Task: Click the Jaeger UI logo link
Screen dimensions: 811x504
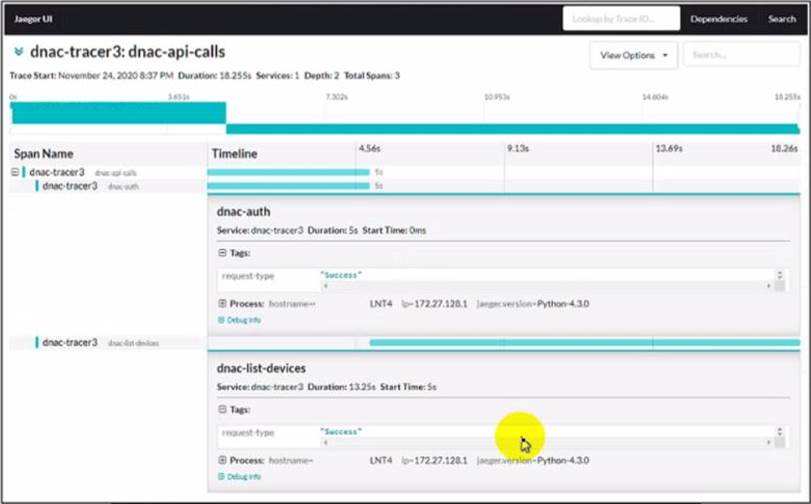Action: [33, 19]
